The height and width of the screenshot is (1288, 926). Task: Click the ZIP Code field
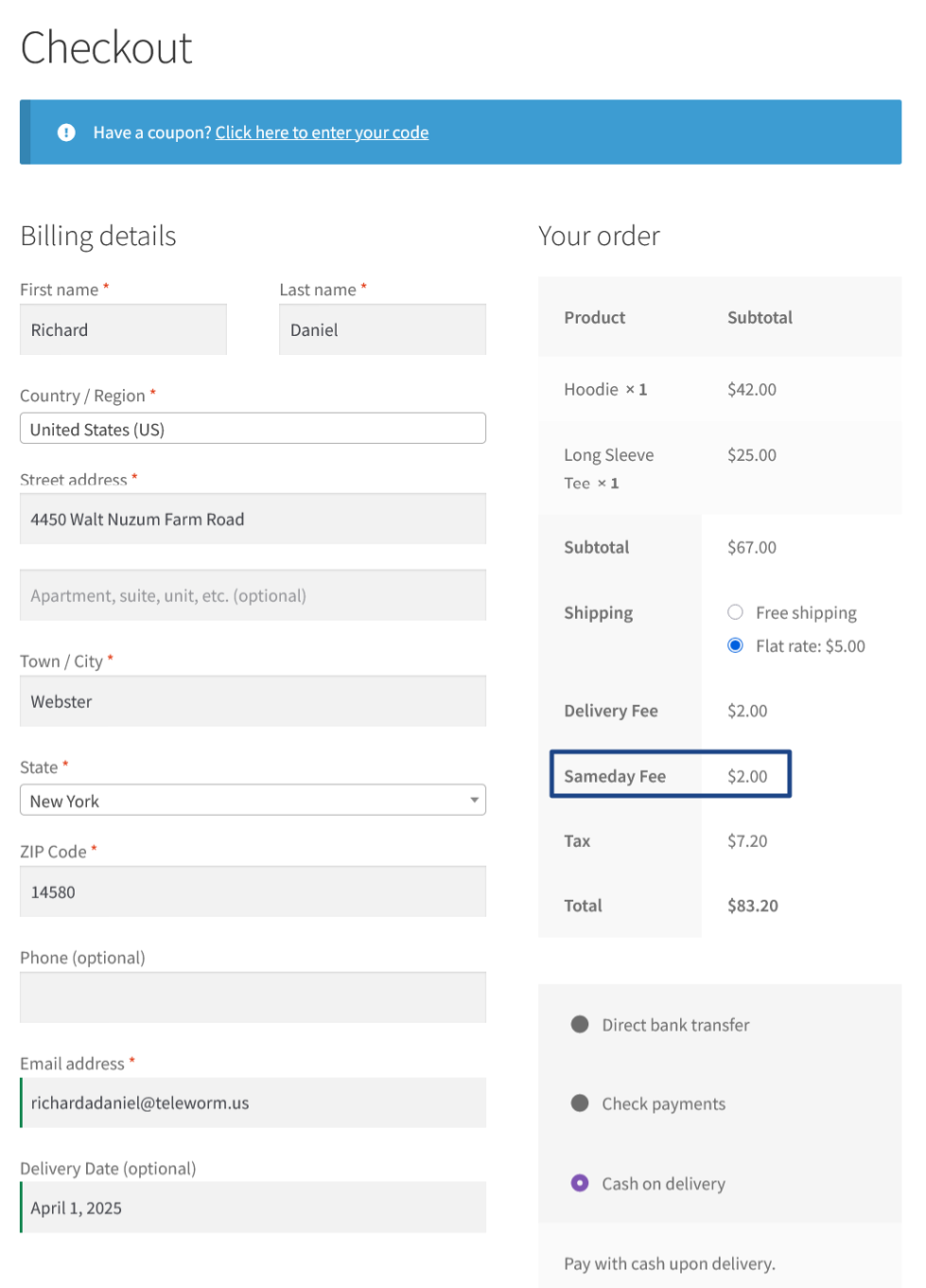[x=253, y=892]
